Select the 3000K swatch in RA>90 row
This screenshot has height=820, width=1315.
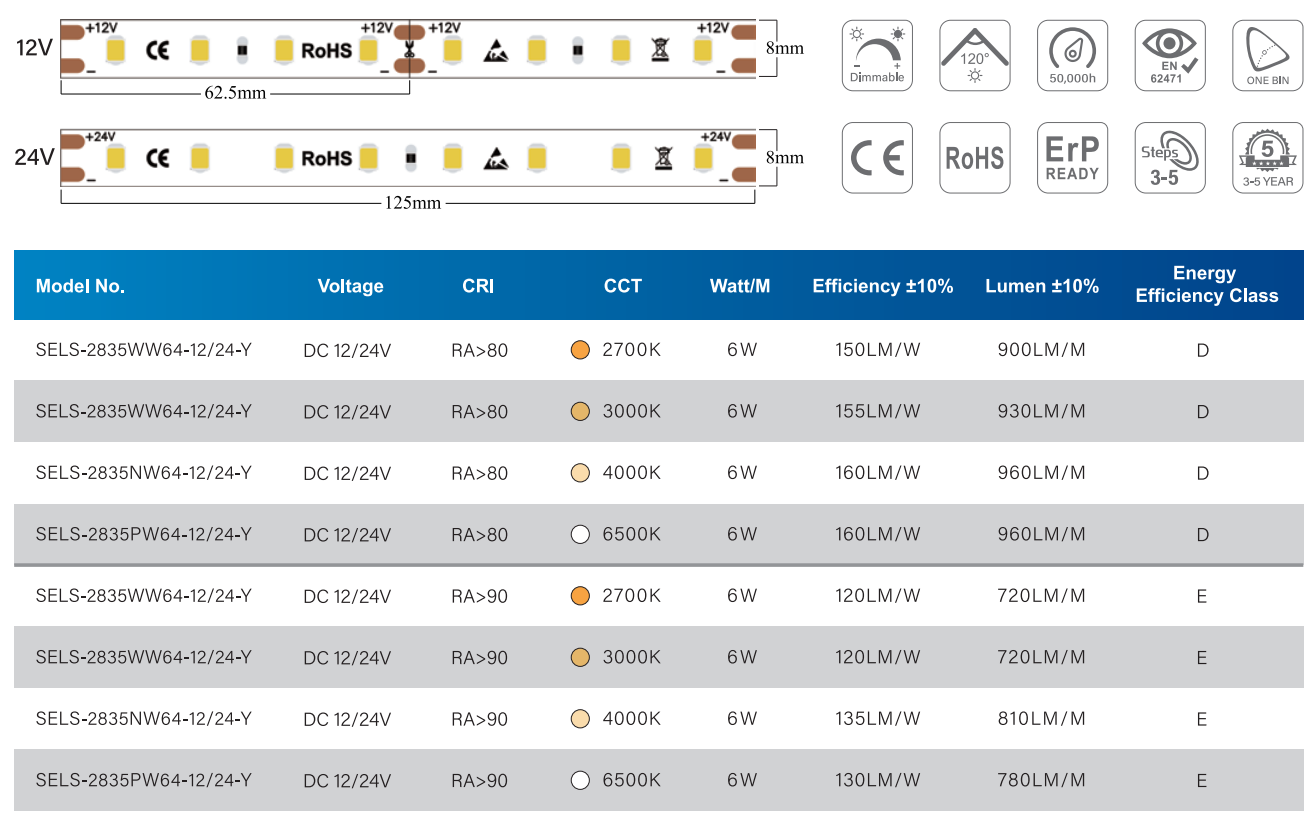click(580, 657)
